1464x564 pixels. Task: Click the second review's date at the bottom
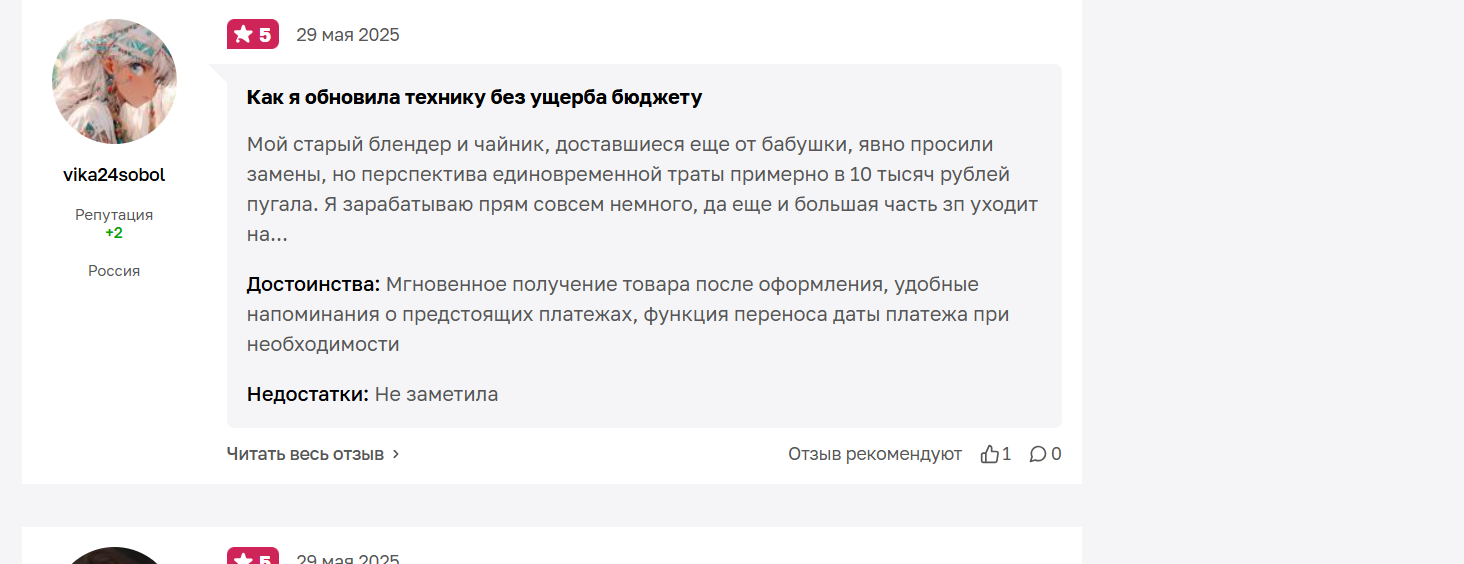pyautogui.click(x=347, y=558)
